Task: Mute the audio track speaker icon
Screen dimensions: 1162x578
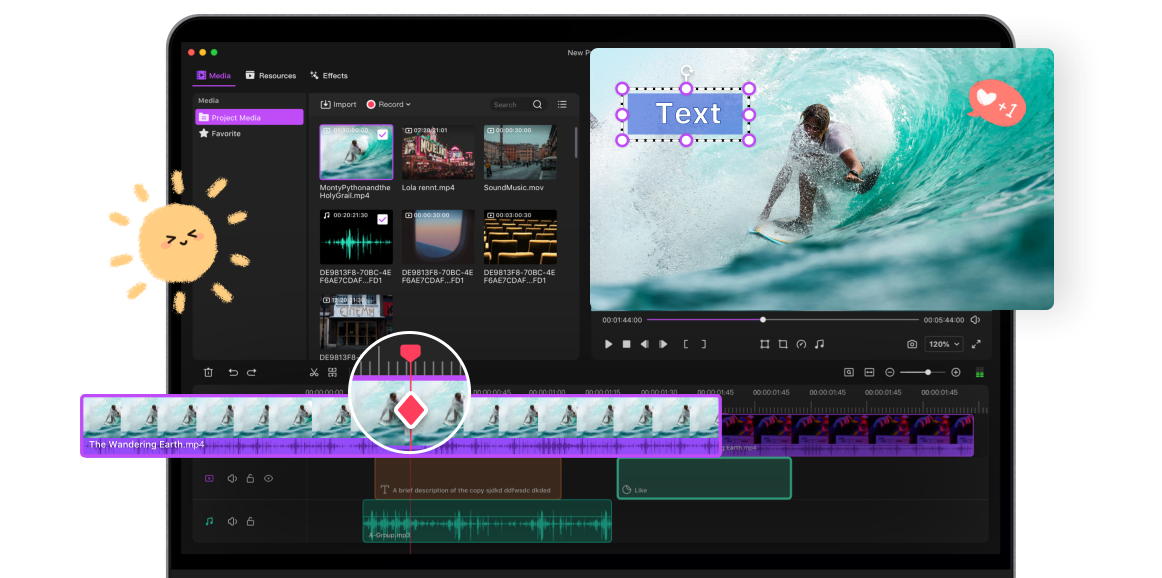Action: click(x=233, y=521)
